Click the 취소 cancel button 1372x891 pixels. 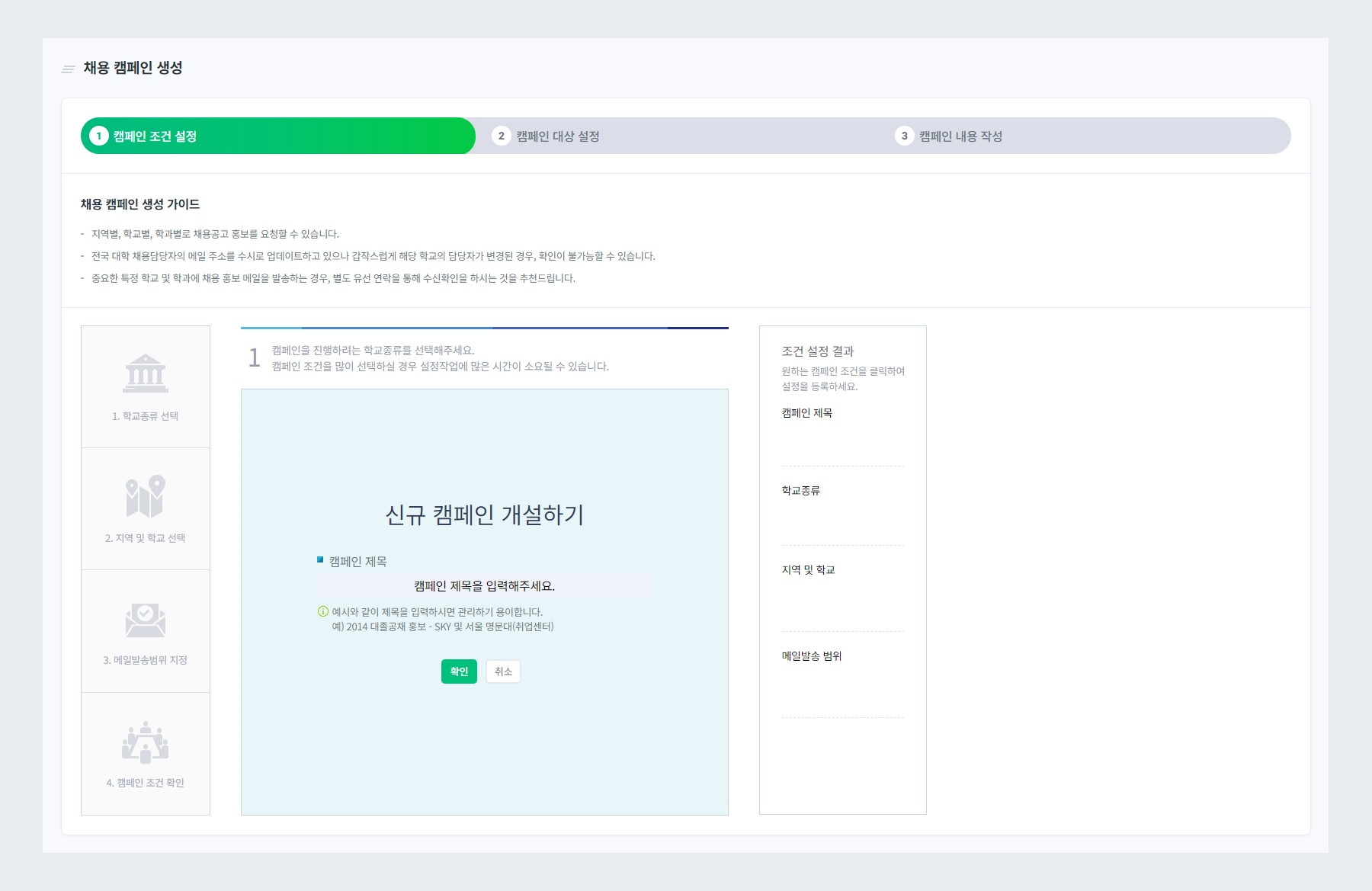(502, 671)
